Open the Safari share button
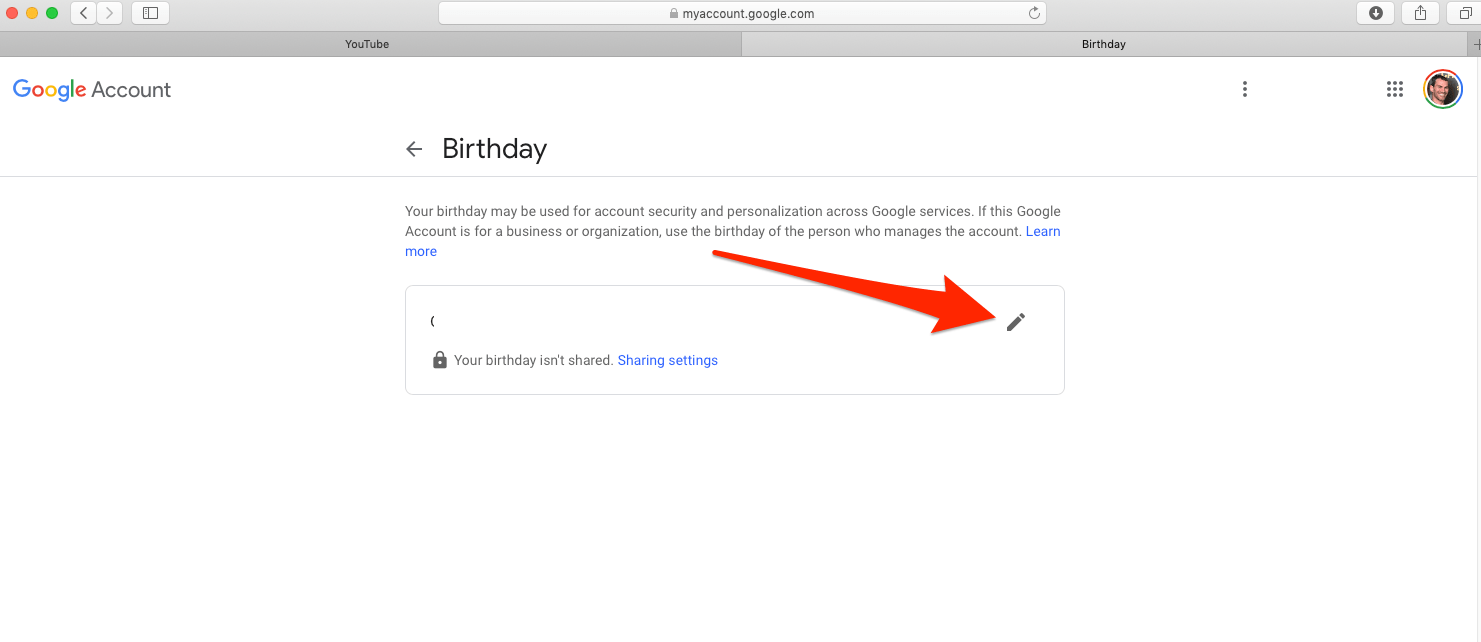Screen dimensions: 1481x642 pyautogui.click(x=1420, y=13)
